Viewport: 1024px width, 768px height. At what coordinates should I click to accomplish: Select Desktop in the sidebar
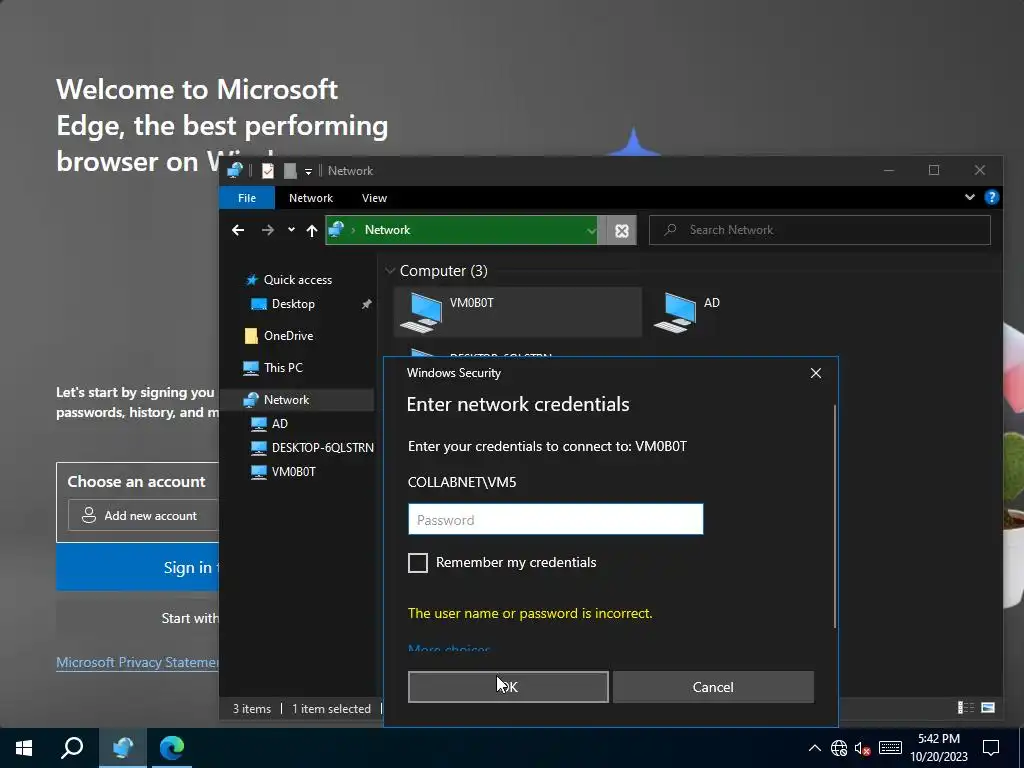pos(283,304)
